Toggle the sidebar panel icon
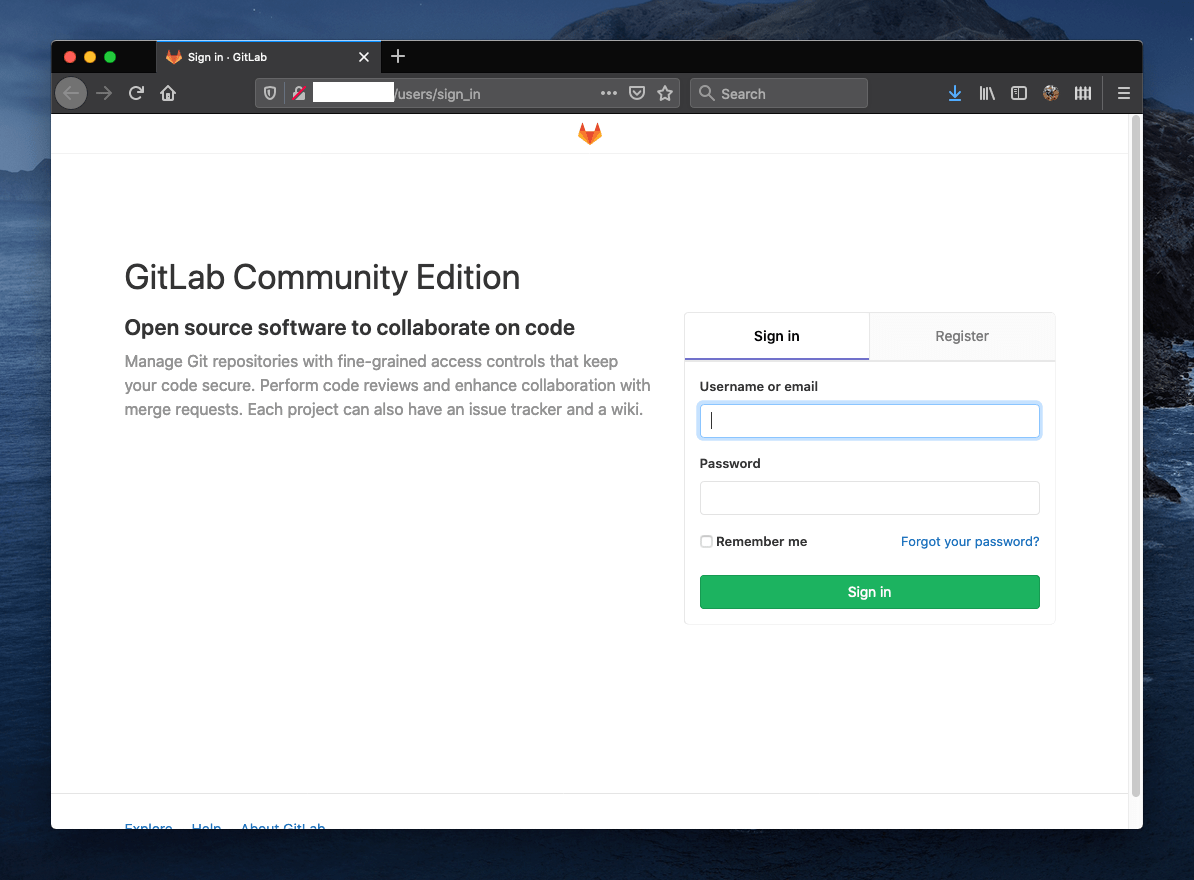Screen dimensions: 1194x880 [1019, 94]
